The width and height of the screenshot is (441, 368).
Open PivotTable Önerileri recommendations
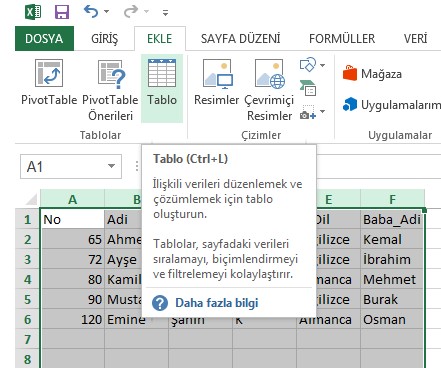click(x=110, y=90)
